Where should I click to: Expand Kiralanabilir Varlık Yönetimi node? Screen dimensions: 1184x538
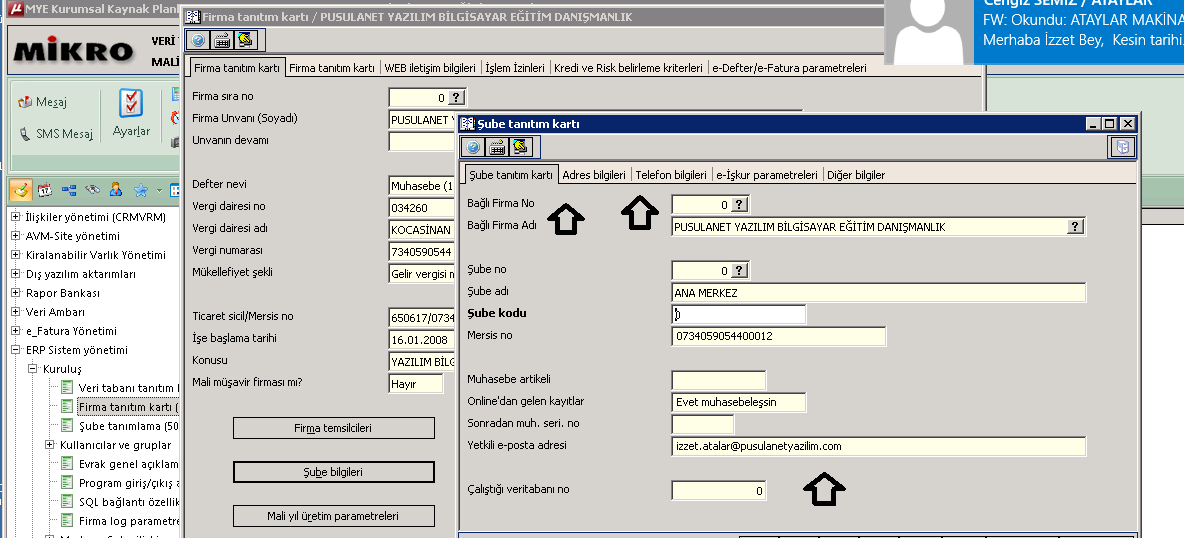(x=15, y=255)
